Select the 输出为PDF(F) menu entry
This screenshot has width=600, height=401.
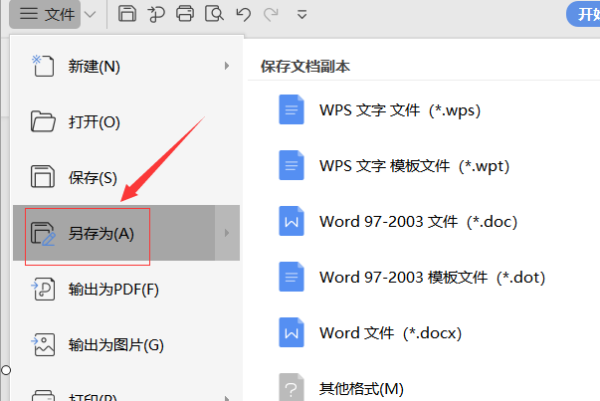click(113, 290)
